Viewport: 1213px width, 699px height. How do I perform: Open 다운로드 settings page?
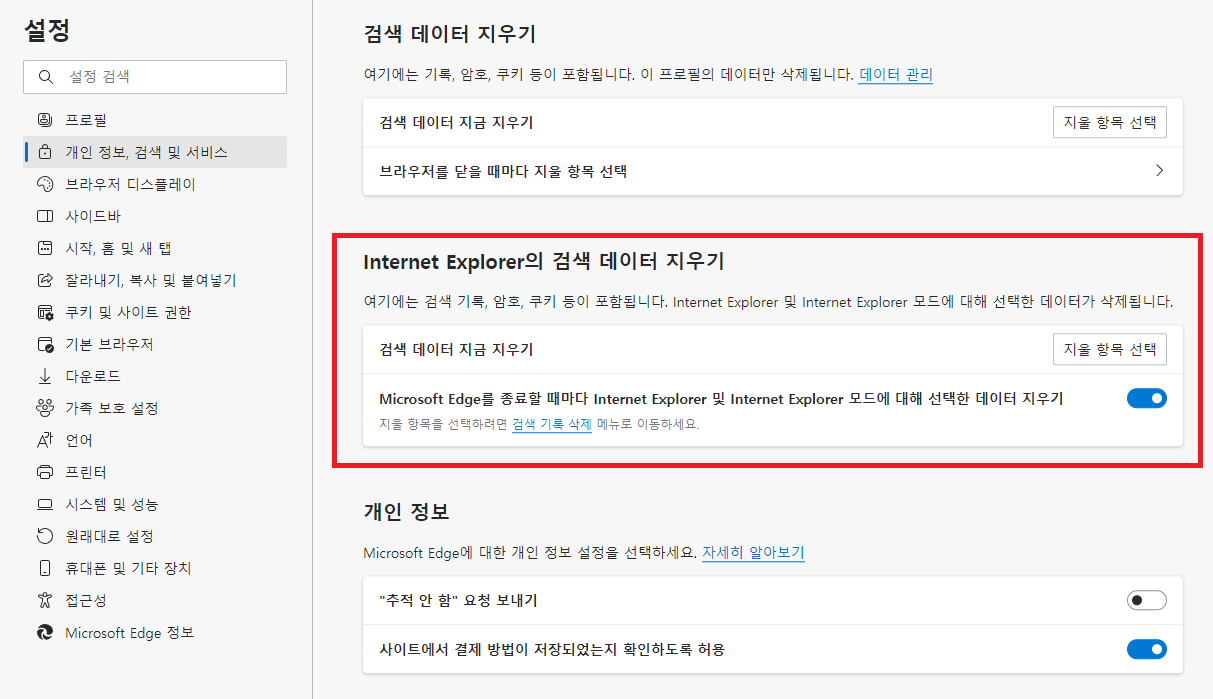point(155,376)
